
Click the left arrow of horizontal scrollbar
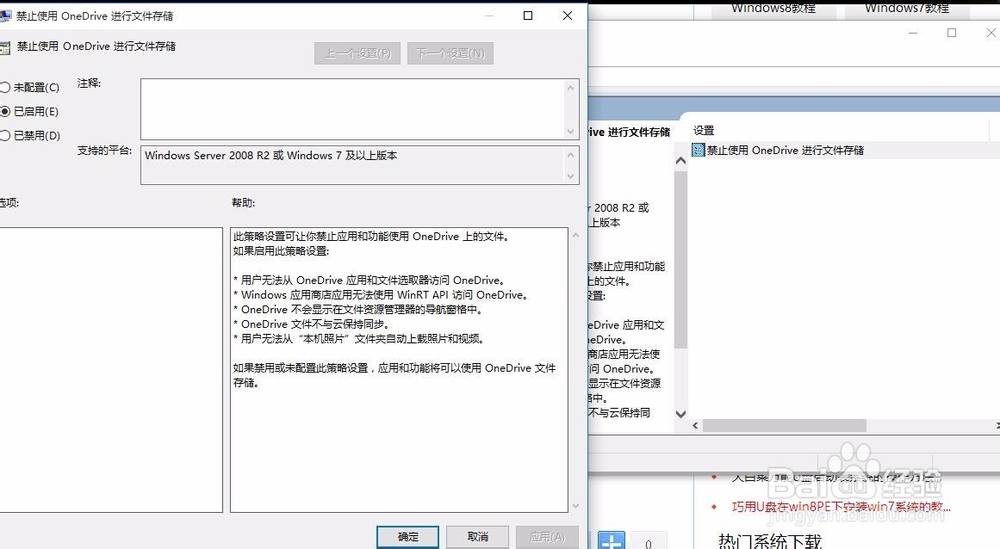point(695,425)
